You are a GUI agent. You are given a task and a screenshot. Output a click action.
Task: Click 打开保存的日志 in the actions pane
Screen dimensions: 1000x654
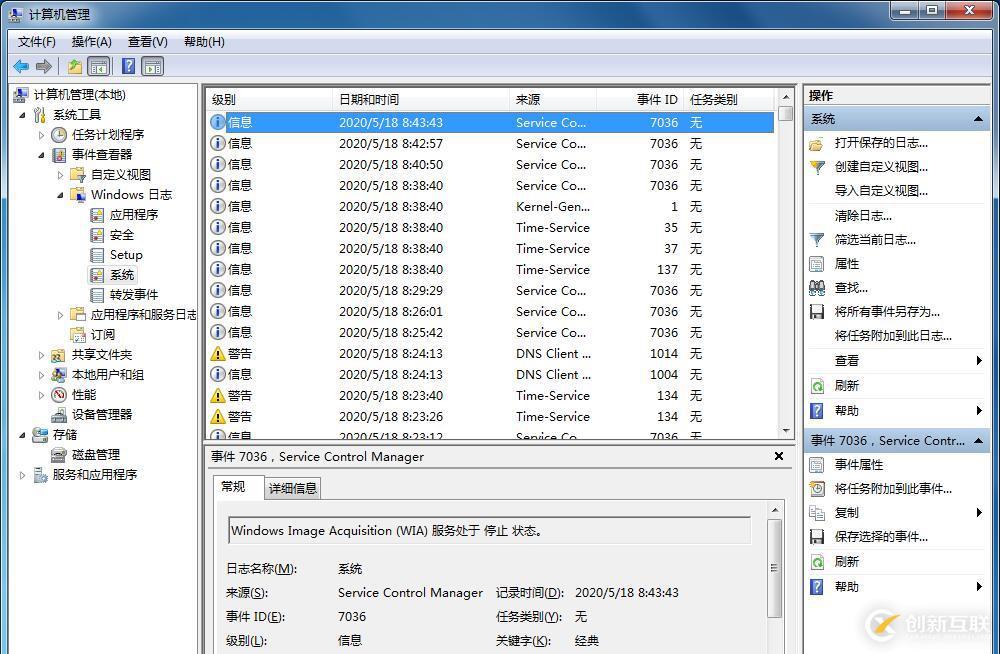pos(881,143)
